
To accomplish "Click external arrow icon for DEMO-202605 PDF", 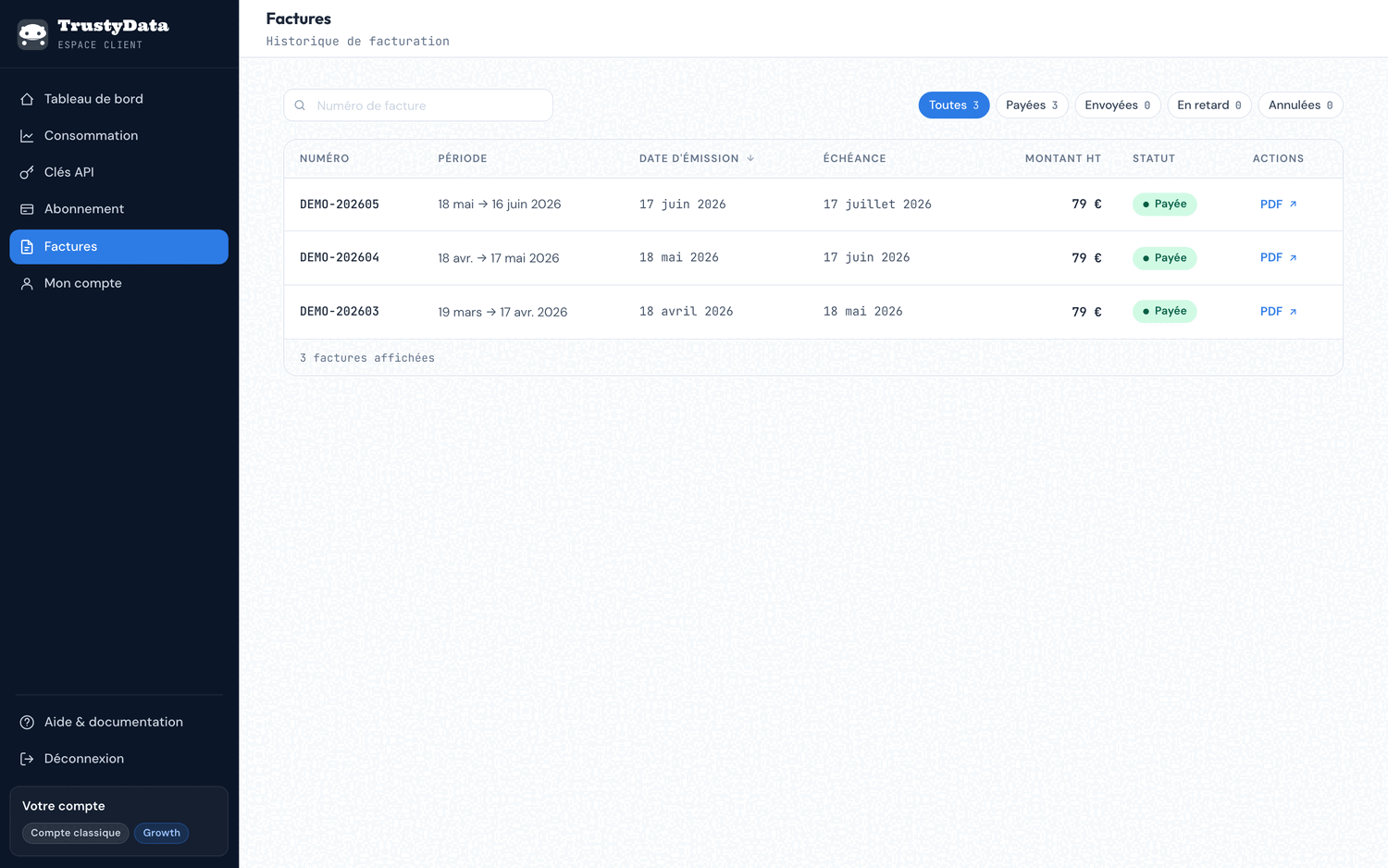I will pos(1293,205).
